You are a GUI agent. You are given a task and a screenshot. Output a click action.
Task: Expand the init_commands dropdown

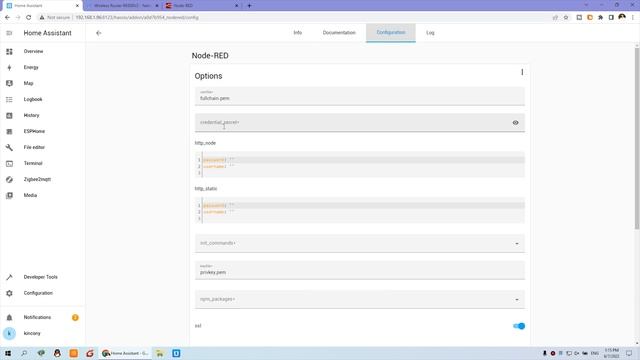(x=517, y=244)
